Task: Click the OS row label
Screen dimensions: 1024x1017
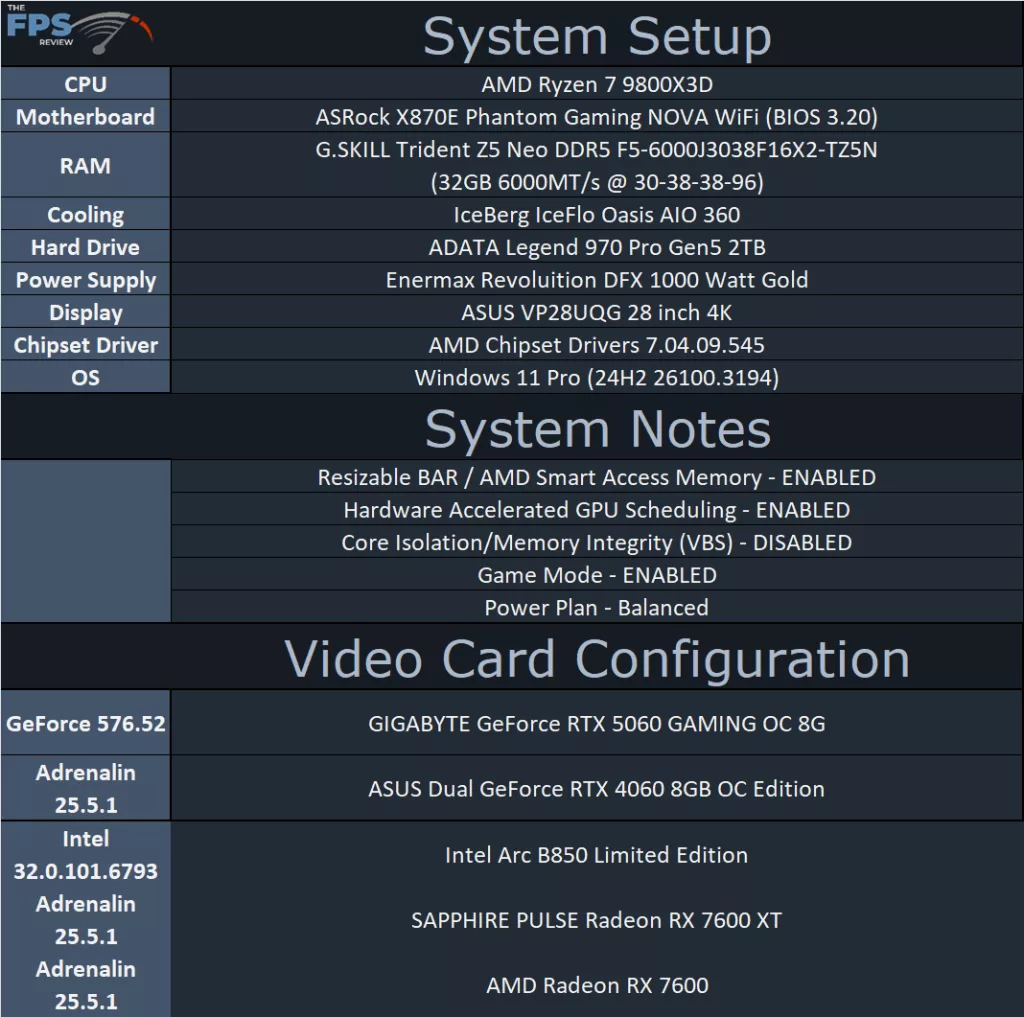Action: (x=86, y=378)
